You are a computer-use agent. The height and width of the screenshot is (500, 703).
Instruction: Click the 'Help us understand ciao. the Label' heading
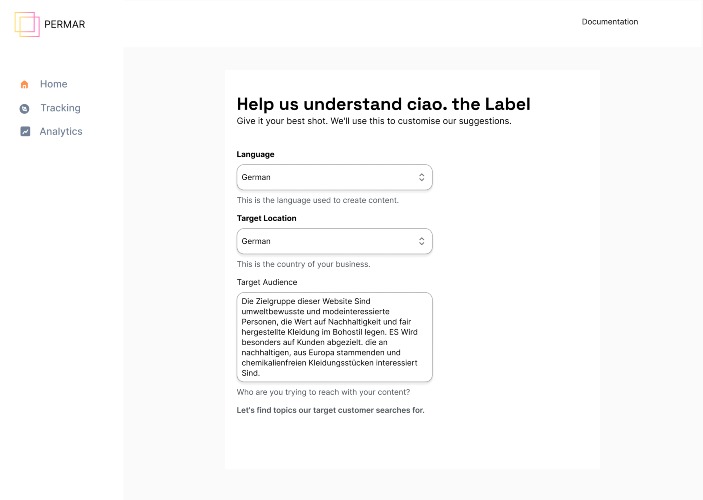(x=383, y=104)
